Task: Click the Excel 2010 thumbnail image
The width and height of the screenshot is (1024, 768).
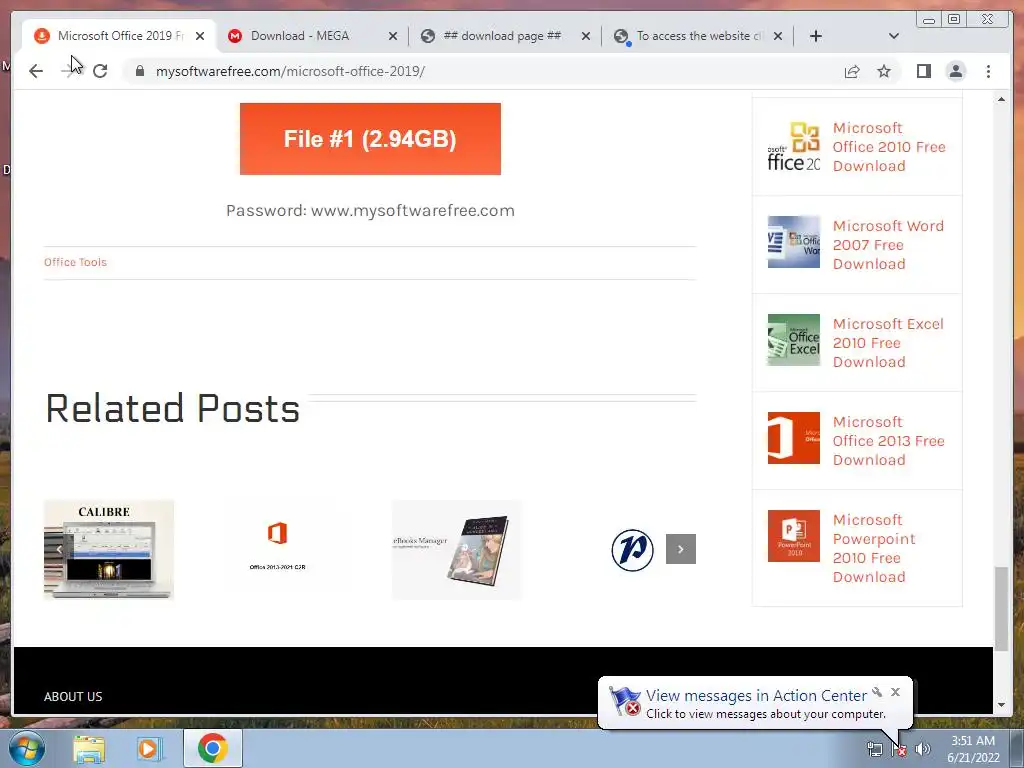Action: (x=793, y=340)
